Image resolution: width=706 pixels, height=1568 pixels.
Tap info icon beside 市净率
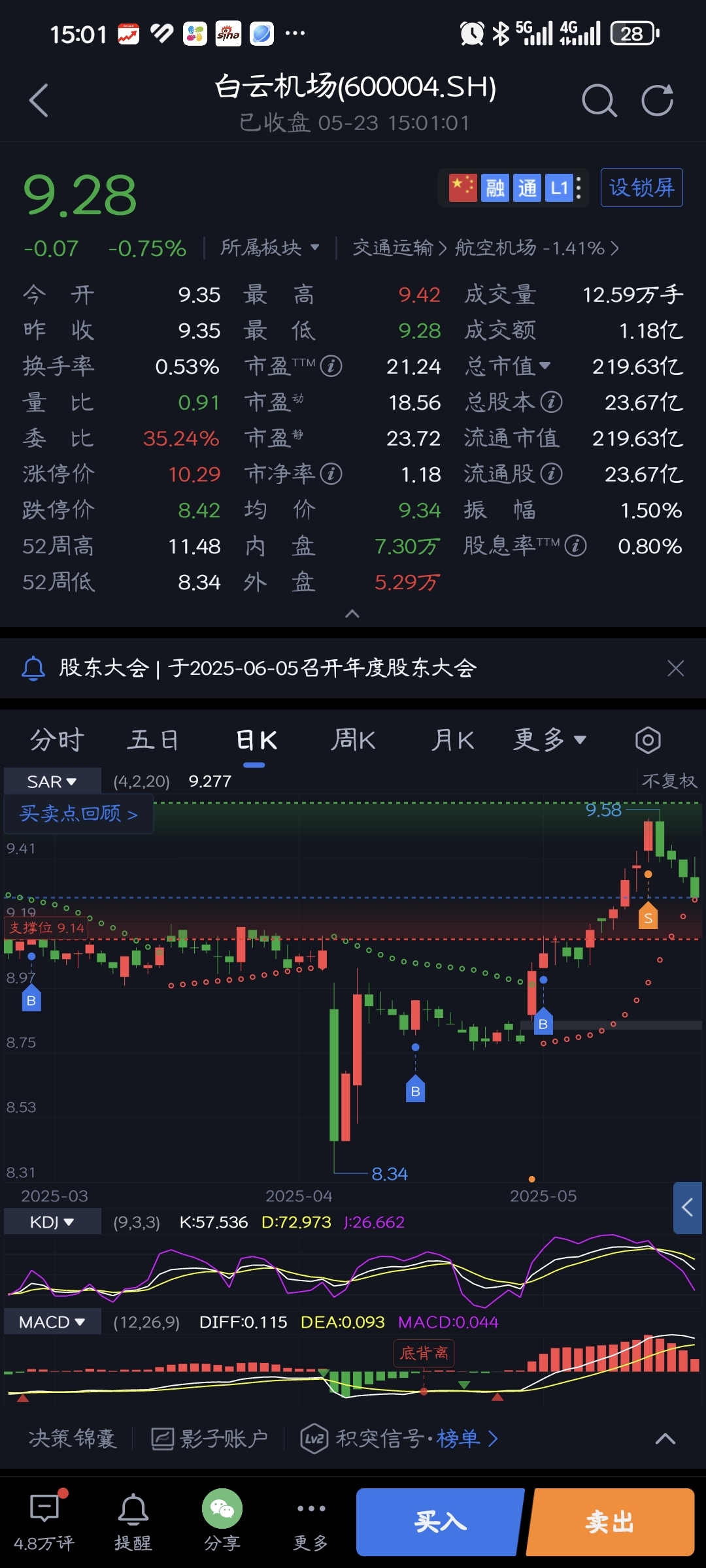331,474
